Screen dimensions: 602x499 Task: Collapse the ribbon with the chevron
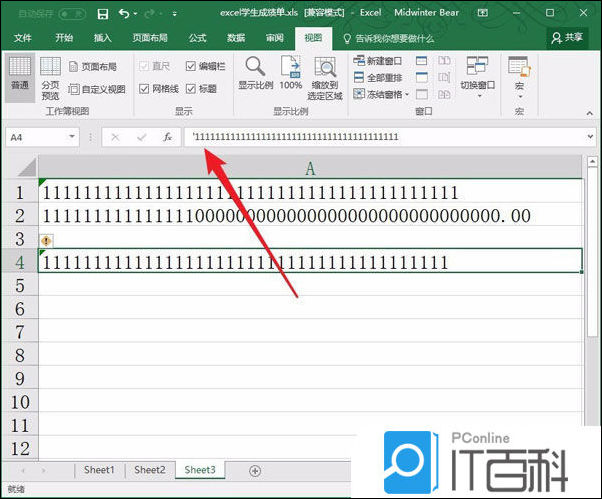589,113
